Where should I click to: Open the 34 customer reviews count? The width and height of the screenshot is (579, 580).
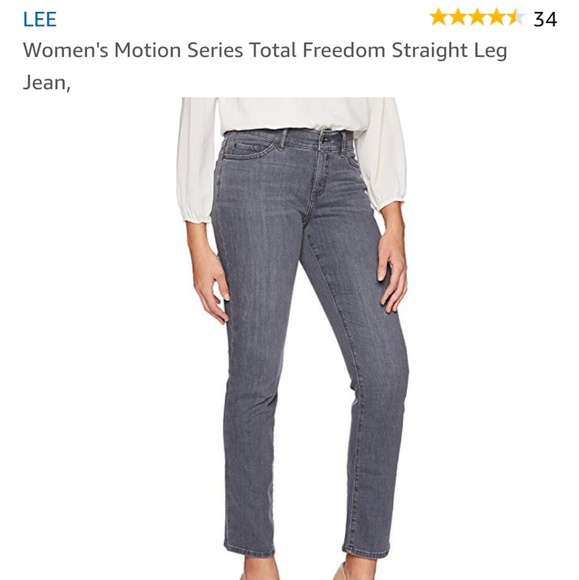(545, 19)
